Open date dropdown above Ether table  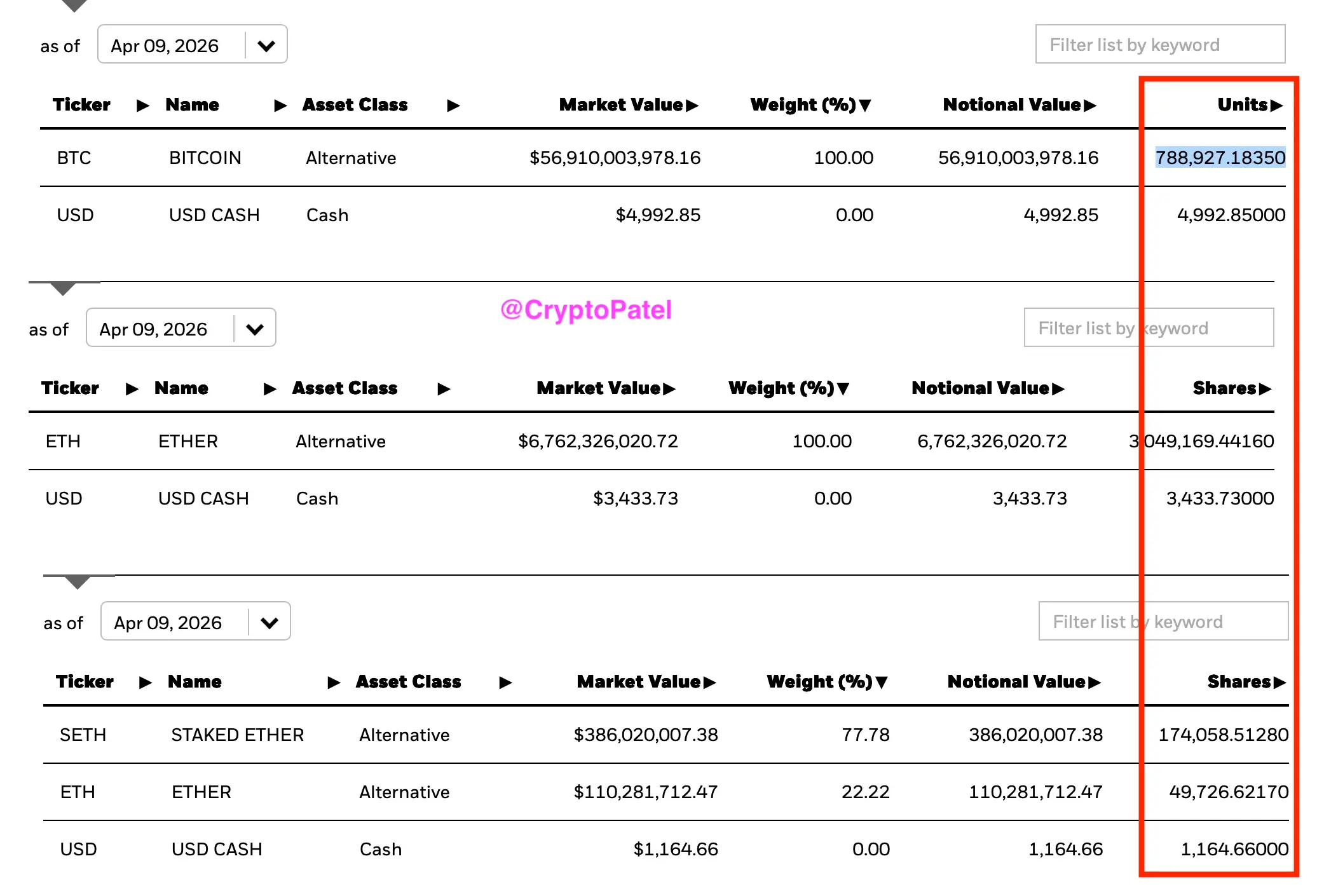click(255, 329)
